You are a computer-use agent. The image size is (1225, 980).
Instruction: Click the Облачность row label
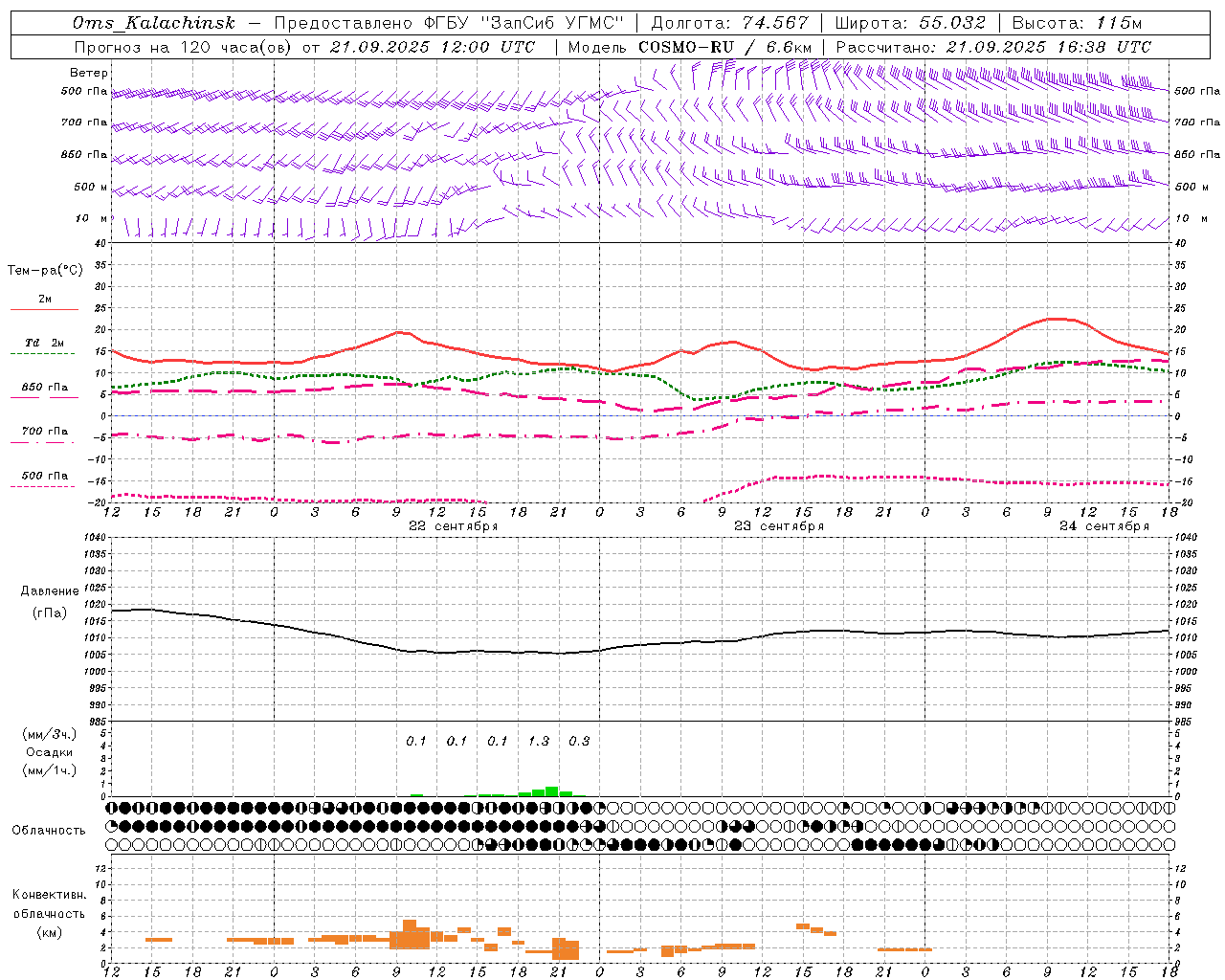click(49, 831)
